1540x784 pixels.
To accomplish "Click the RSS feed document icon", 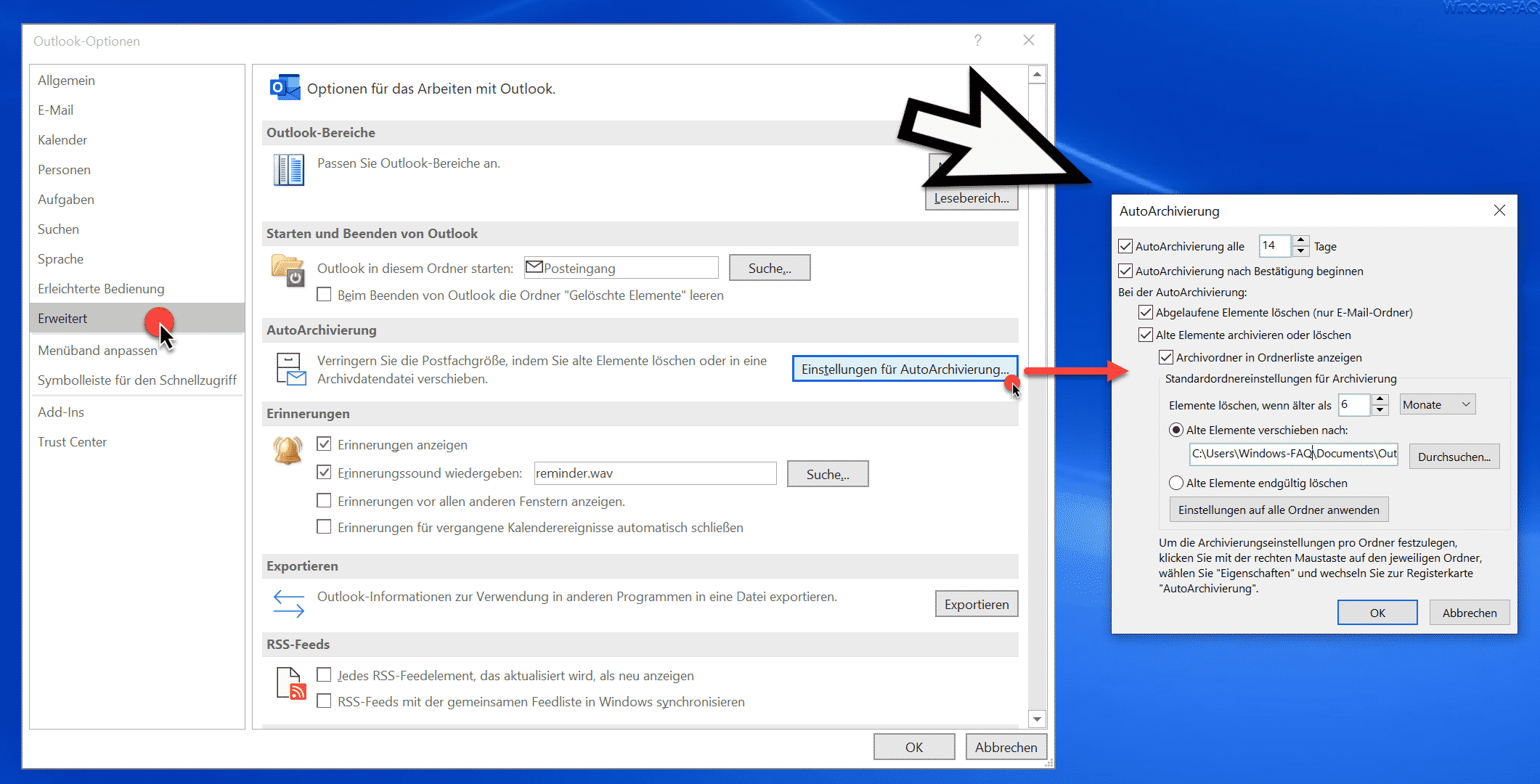I will tap(290, 683).
